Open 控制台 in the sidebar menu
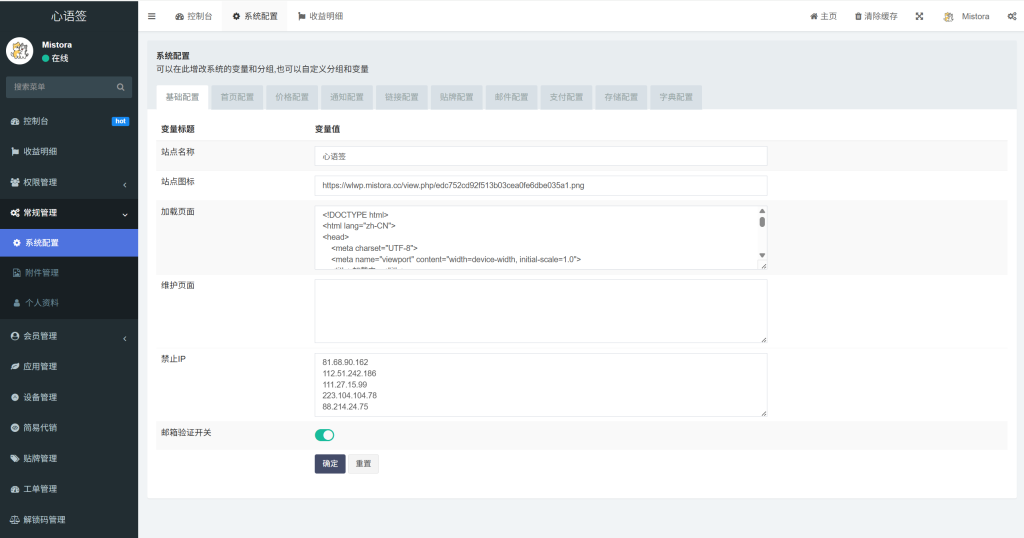This screenshot has height=538, width=1024. click(69, 121)
